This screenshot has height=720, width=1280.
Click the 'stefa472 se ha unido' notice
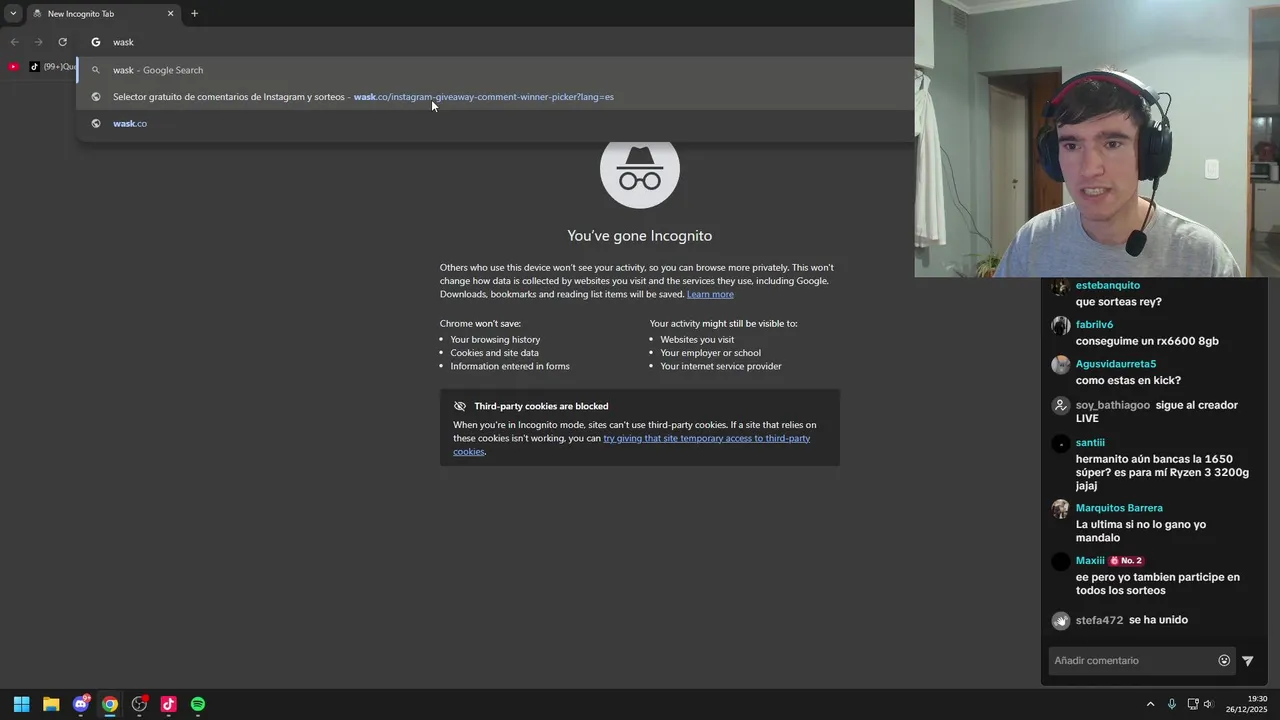pos(1132,620)
